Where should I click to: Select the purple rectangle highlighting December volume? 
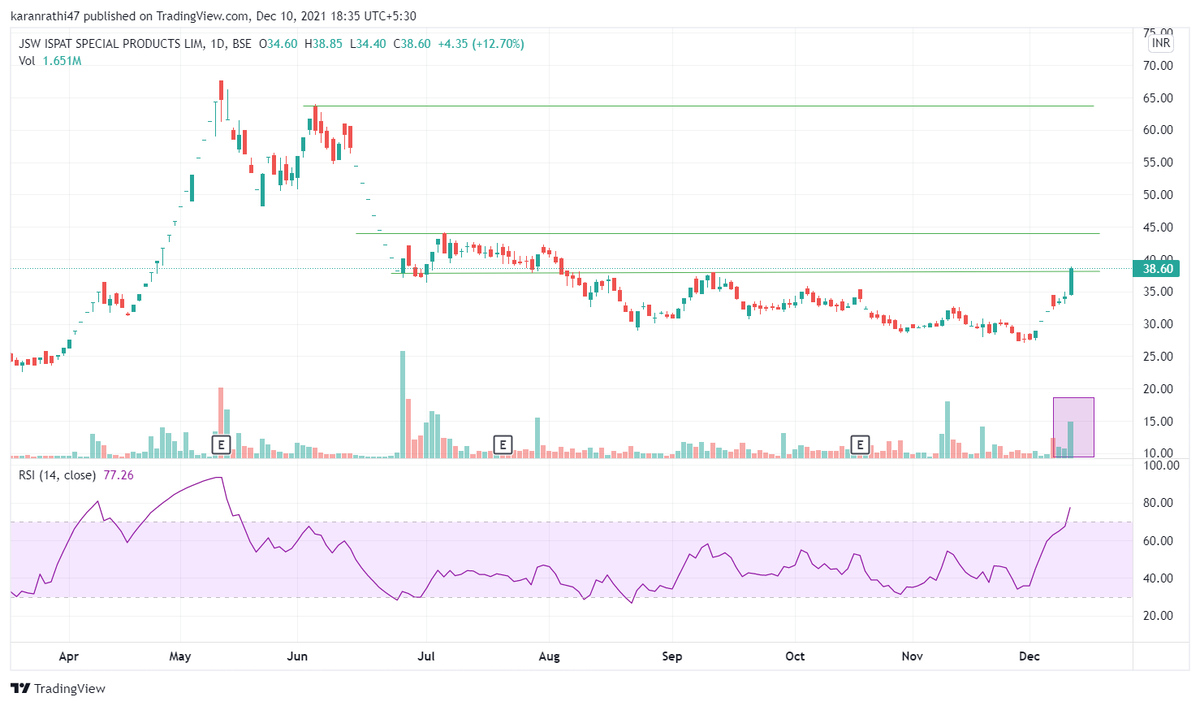point(1073,425)
